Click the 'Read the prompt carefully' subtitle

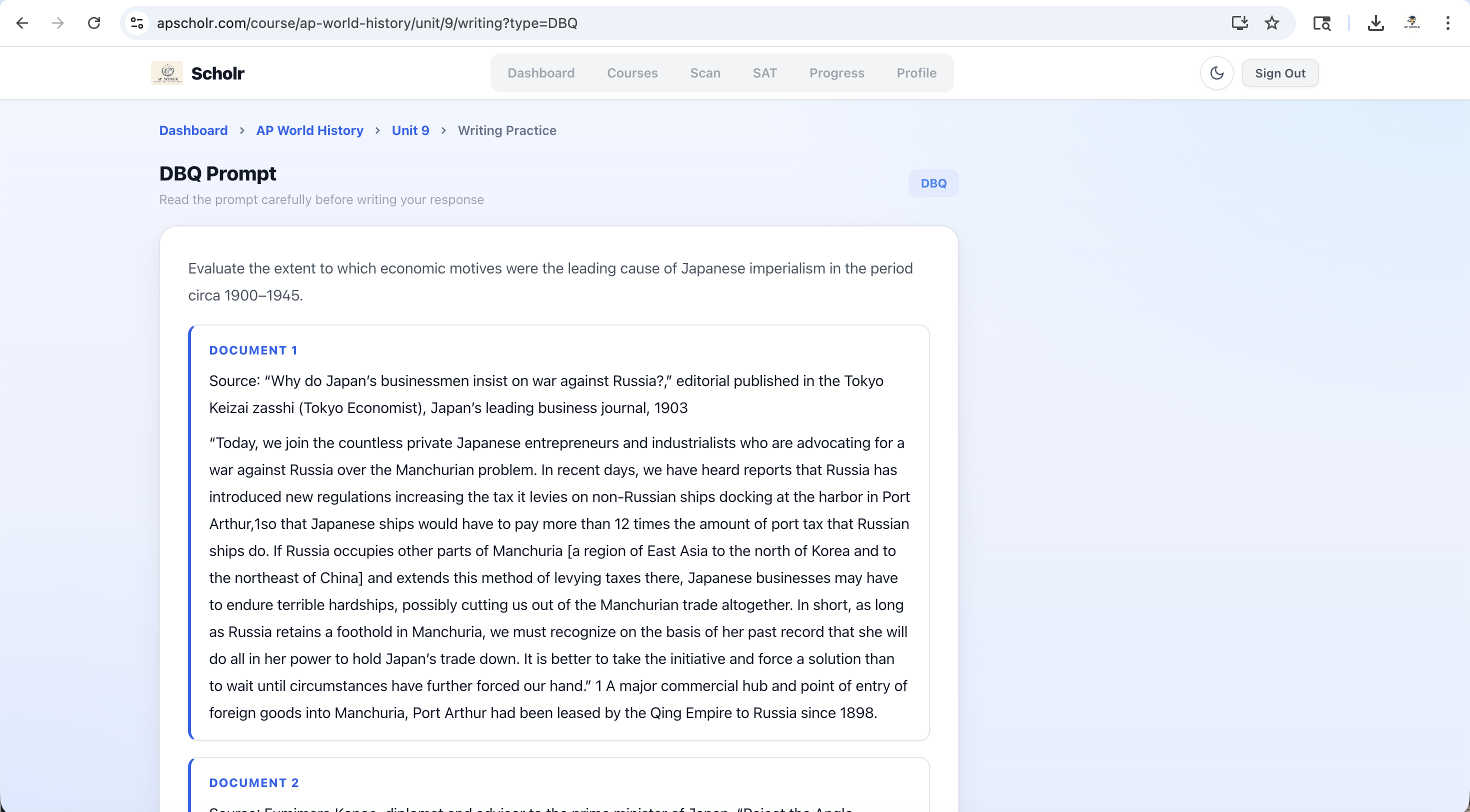pos(321,199)
